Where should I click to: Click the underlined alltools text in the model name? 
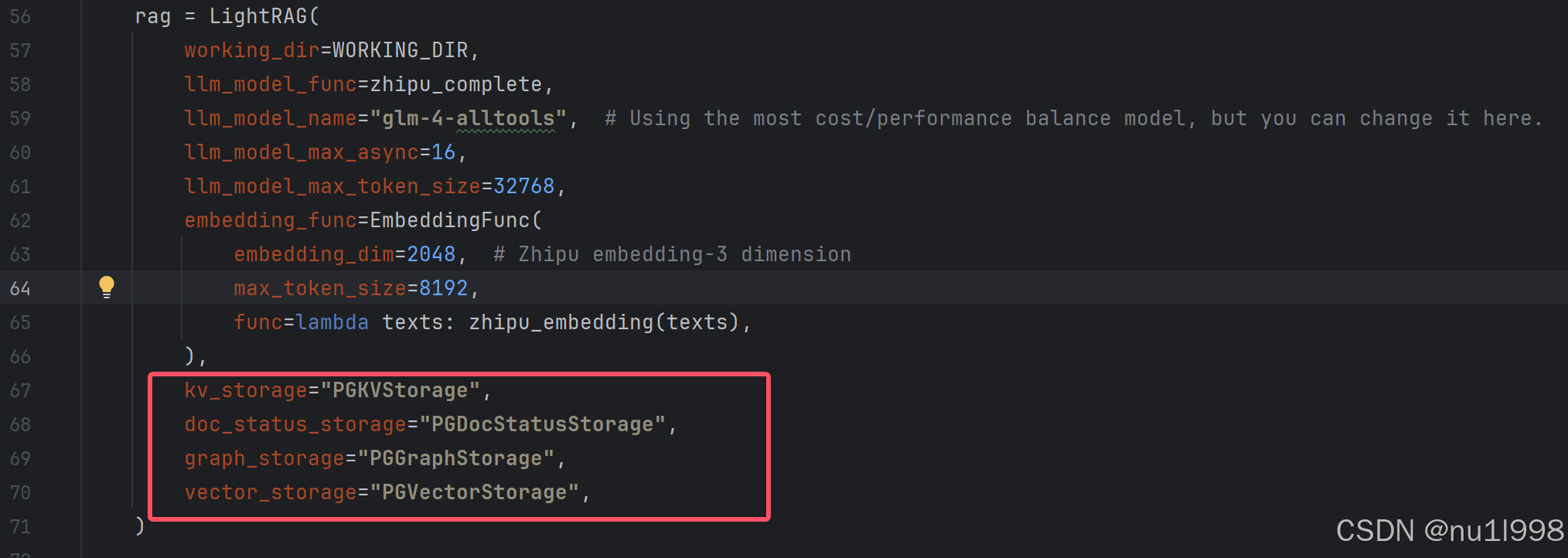pyautogui.click(x=506, y=118)
